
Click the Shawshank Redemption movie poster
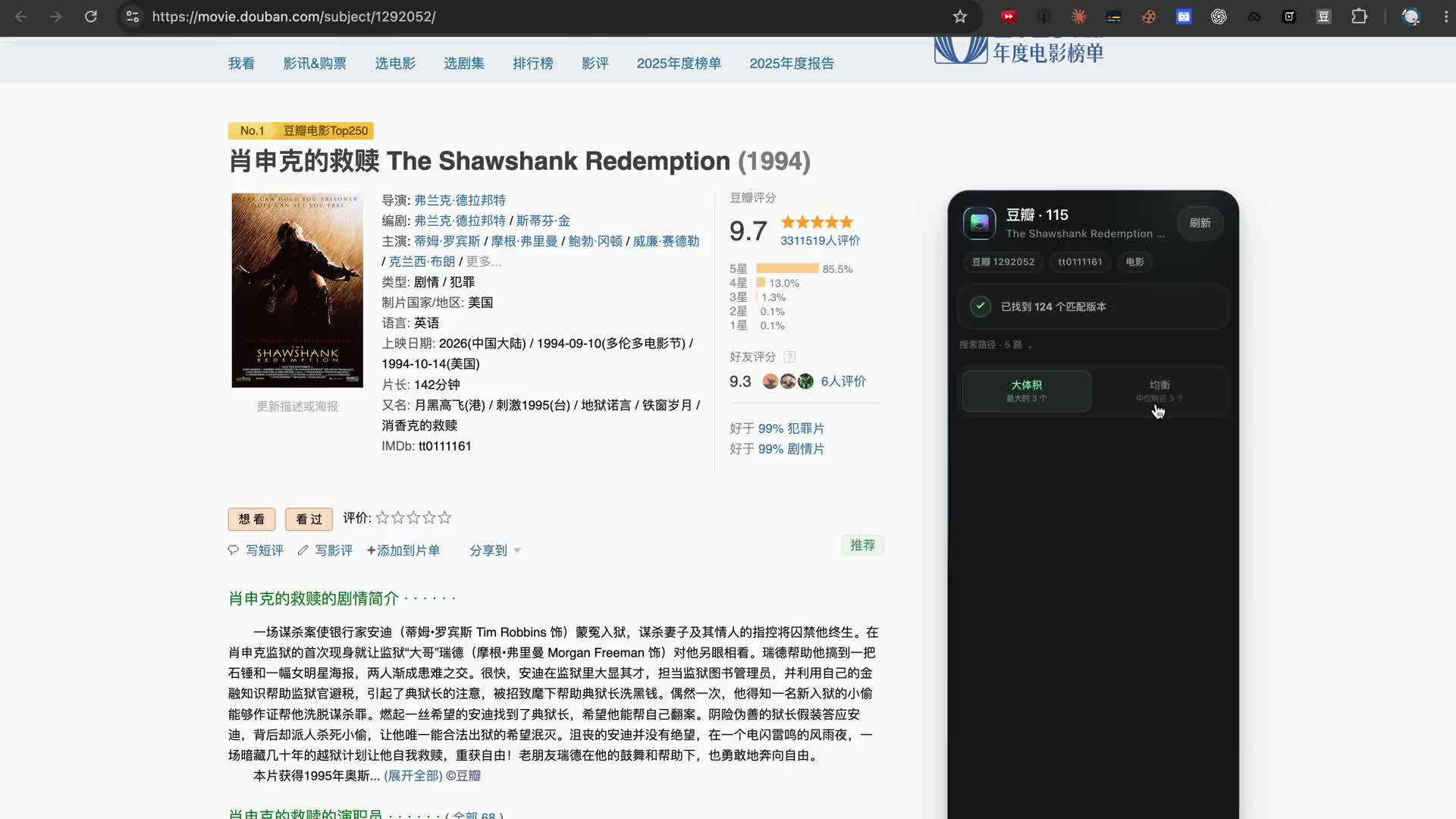click(297, 290)
